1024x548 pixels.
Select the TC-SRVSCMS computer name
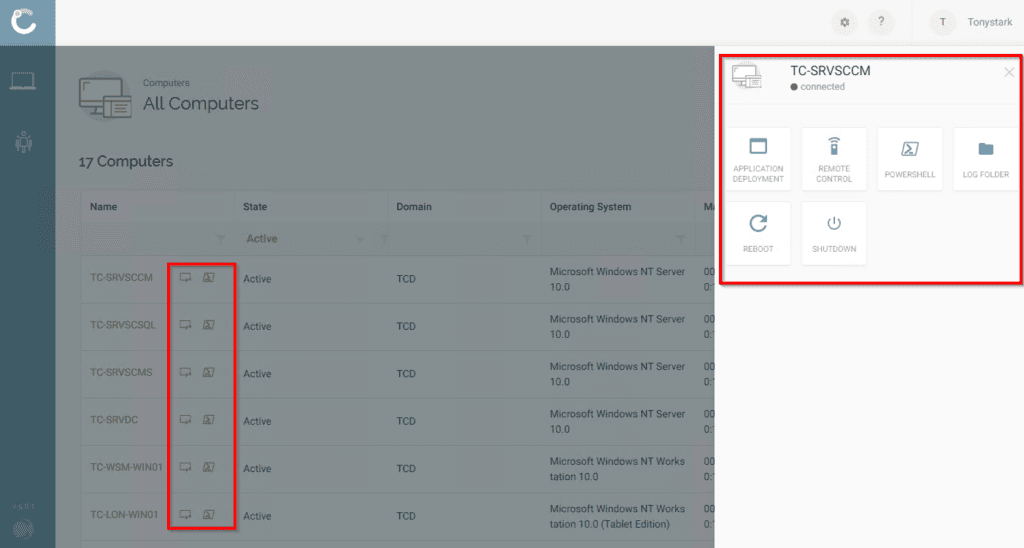[x=121, y=372]
